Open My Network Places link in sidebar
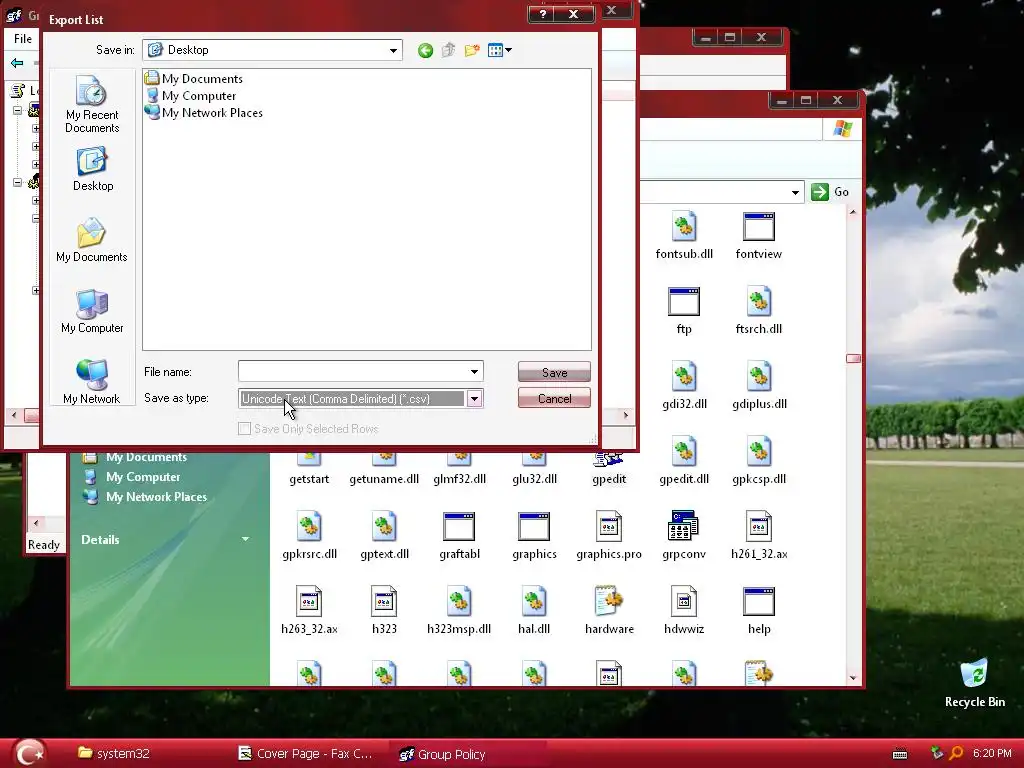This screenshot has height=768, width=1024. 156,497
